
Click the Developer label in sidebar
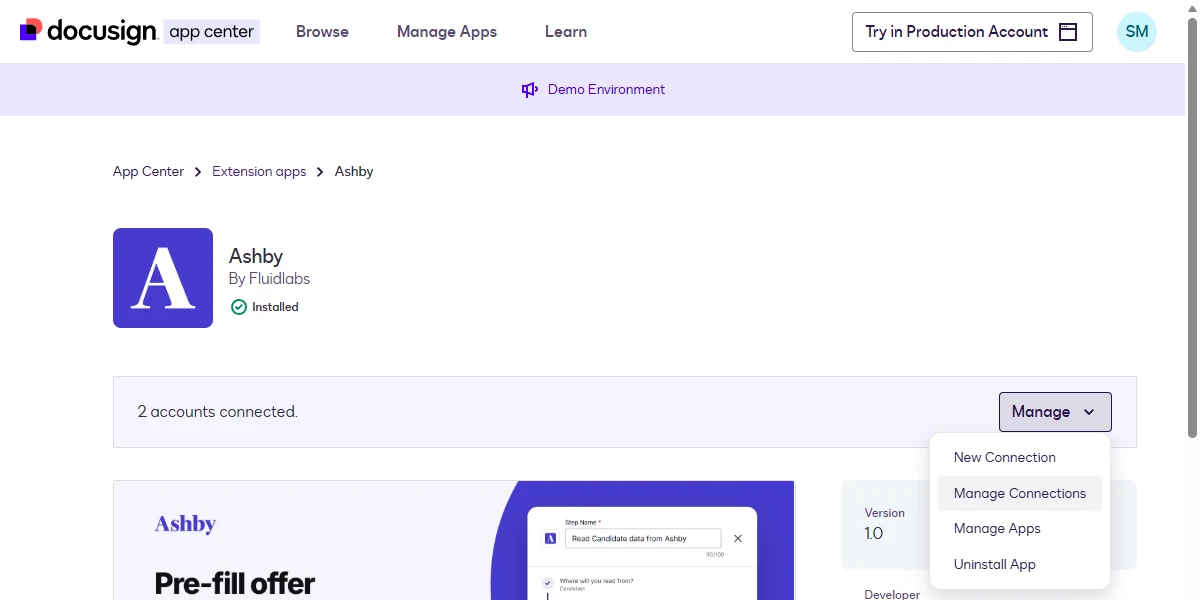(x=892, y=594)
